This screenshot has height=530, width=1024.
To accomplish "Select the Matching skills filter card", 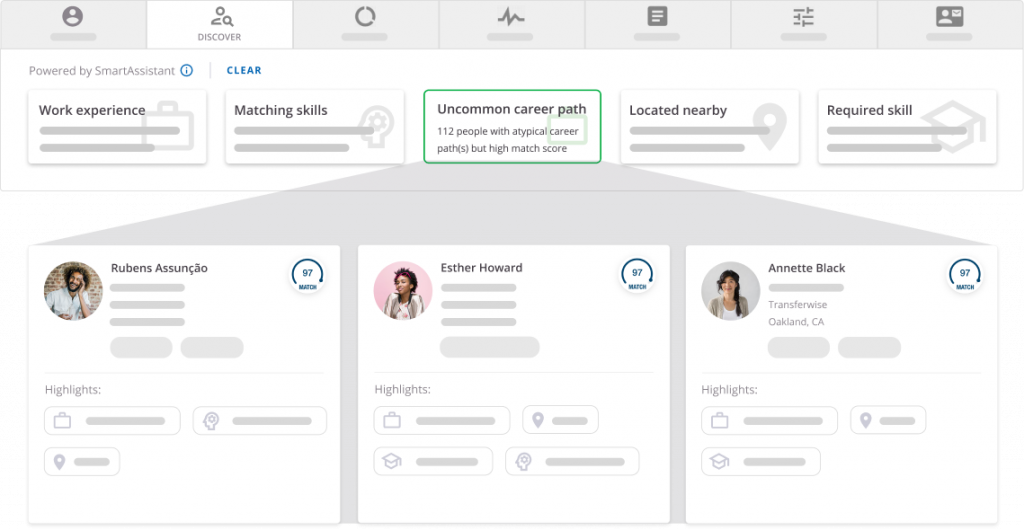I will (x=314, y=127).
